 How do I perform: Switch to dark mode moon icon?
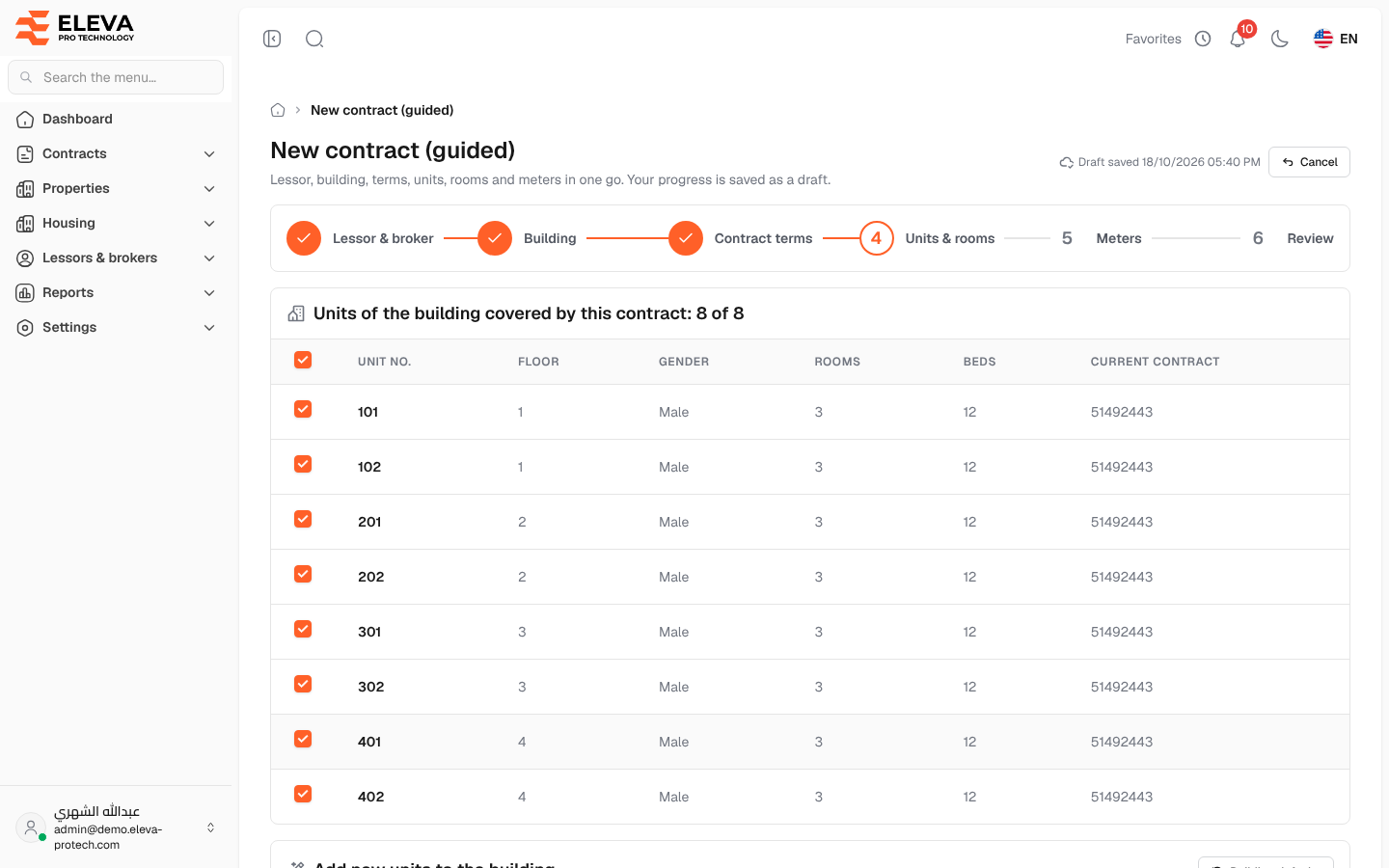click(1280, 39)
